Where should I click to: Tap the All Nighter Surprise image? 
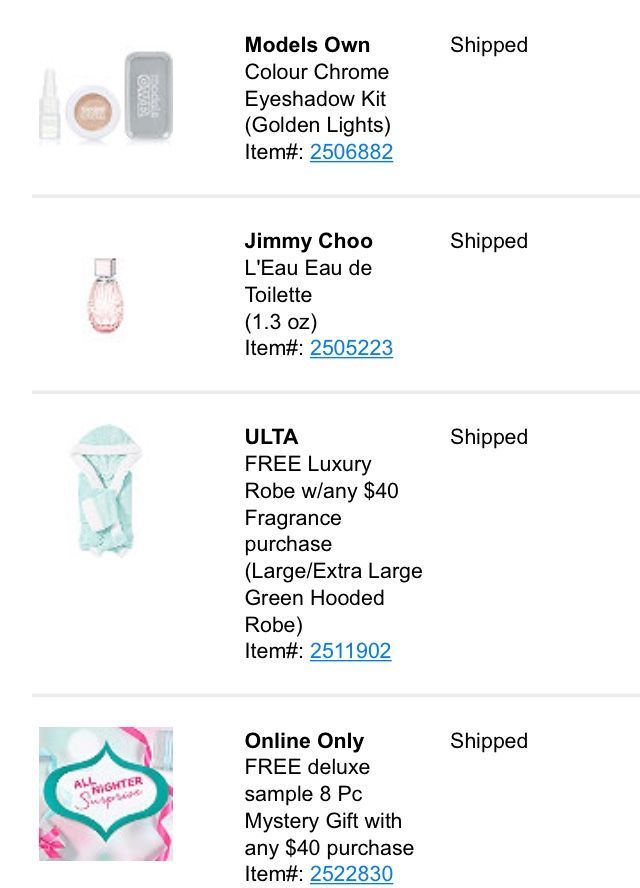(x=105, y=794)
